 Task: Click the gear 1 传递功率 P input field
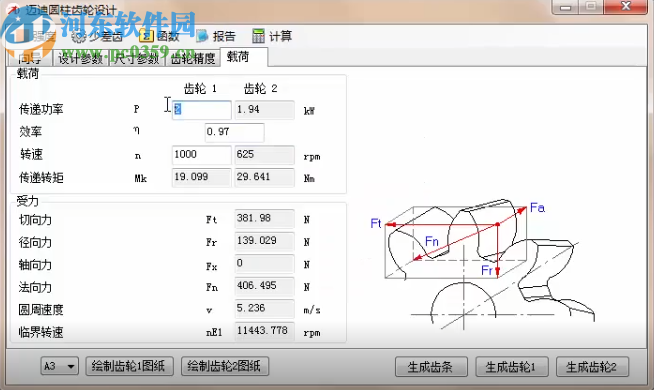point(201,110)
